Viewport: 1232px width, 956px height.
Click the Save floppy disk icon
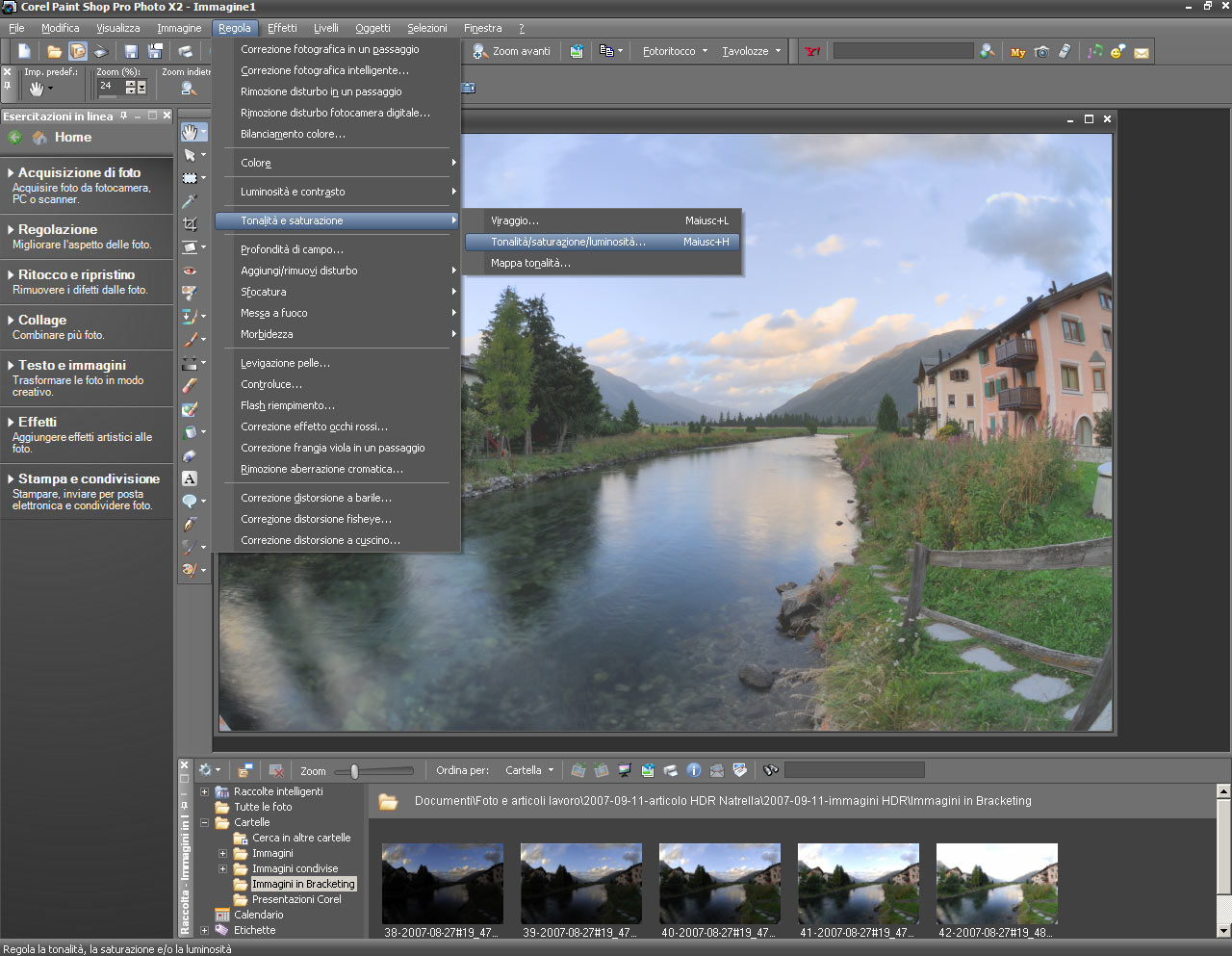(x=132, y=51)
